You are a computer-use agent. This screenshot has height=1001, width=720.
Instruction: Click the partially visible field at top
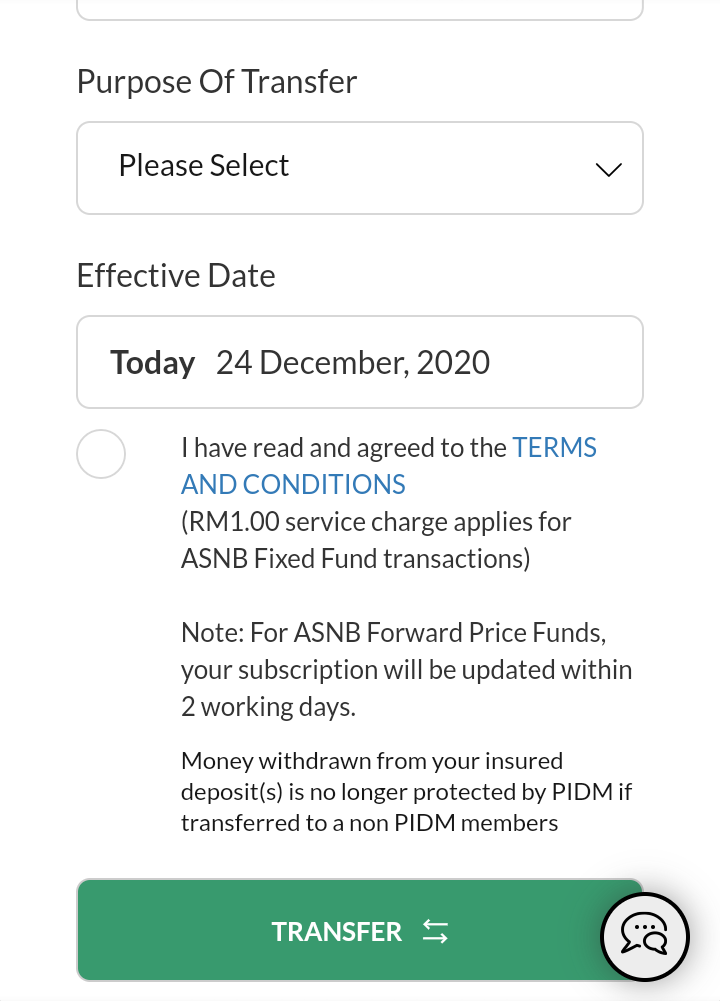[360, 8]
